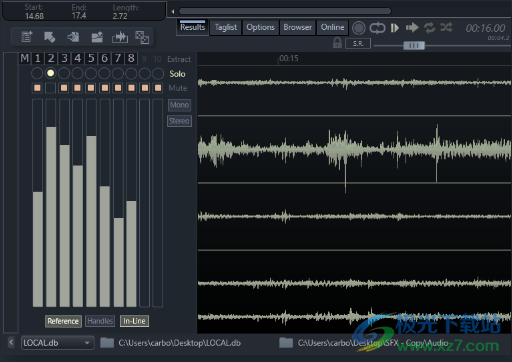The width and height of the screenshot is (512, 362).
Task: Click the small arrow beside top scrollbar
Action: [x=173, y=12]
